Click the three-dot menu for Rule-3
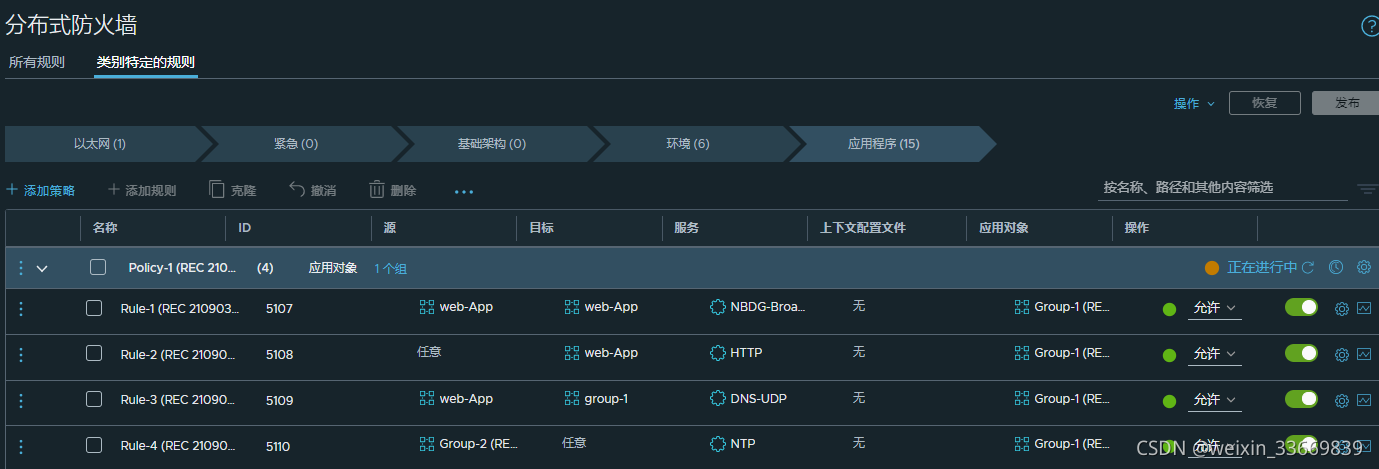This screenshot has height=469, width=1379. [x=21, y=400]
